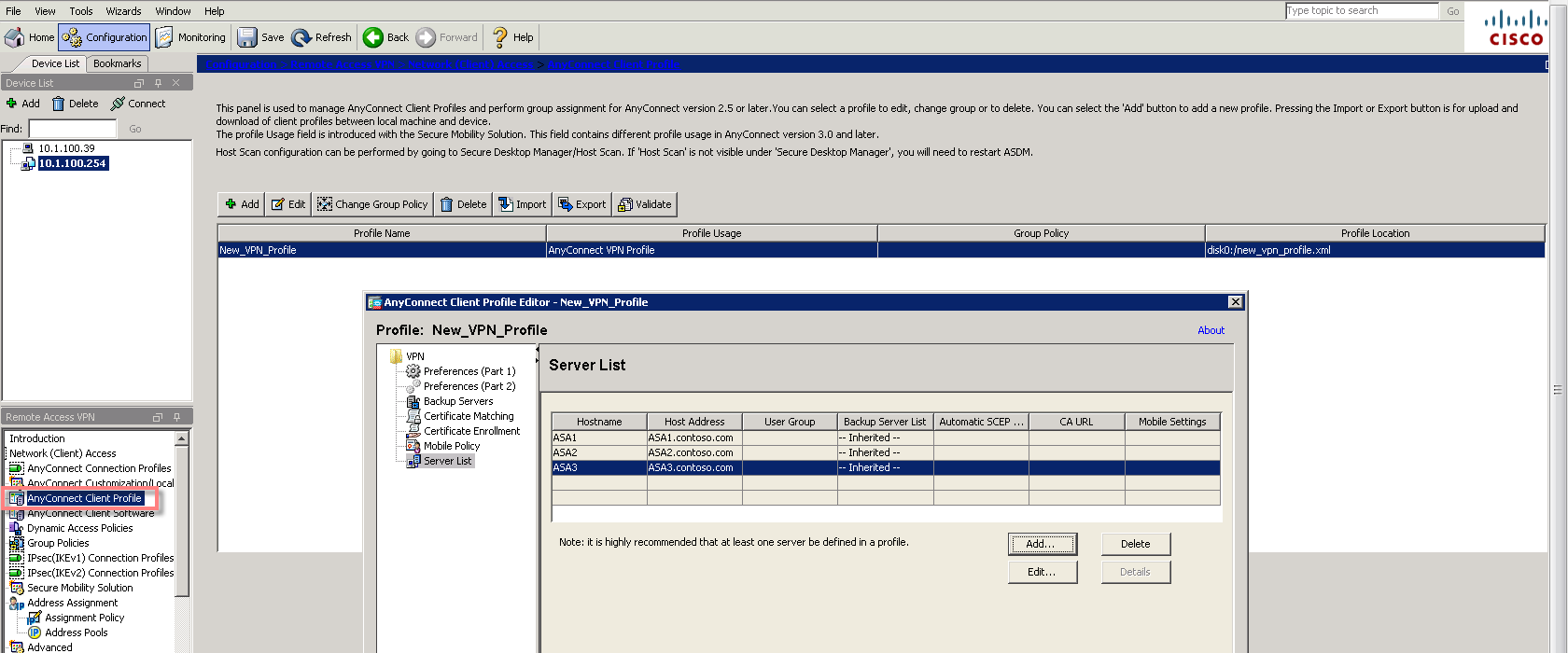Open Help from the main toolbar
Image resolution: width=1568 pixels, height=653 pixels.
click(x=512, y=37)
